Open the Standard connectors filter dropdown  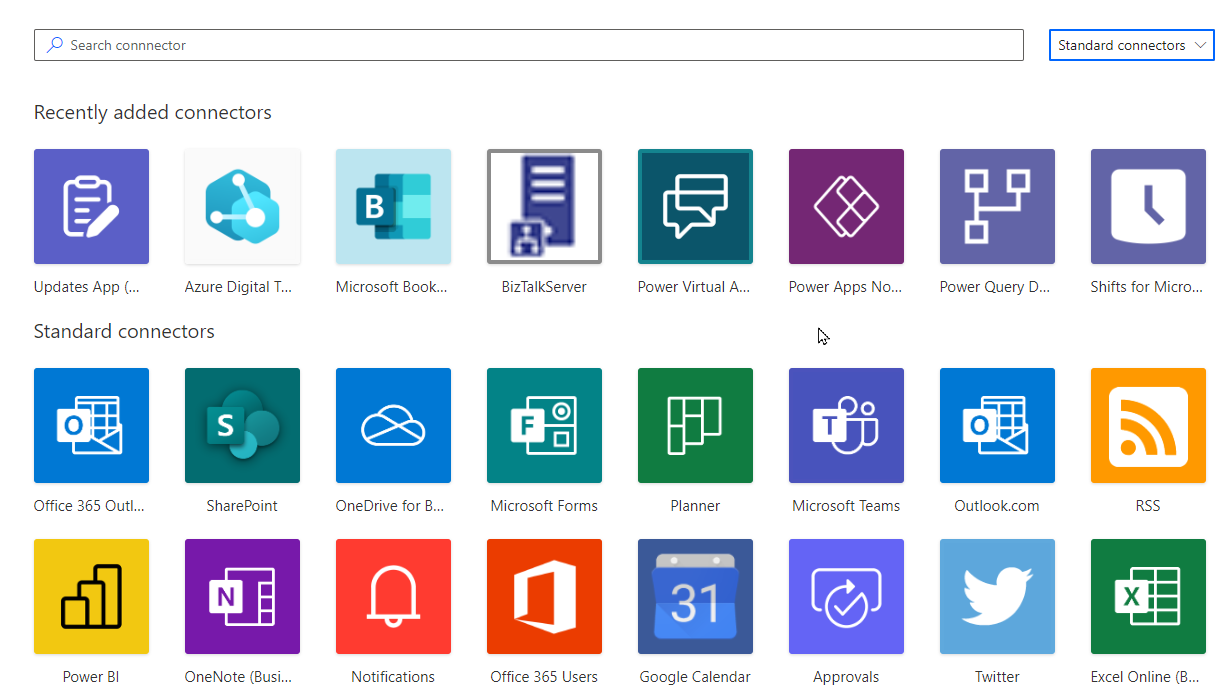coord(1131,45)
